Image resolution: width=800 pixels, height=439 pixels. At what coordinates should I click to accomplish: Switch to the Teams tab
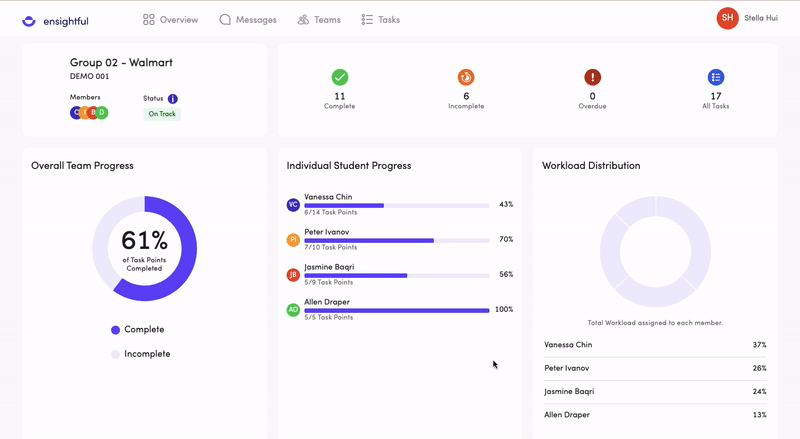click(x=319, y=20)
